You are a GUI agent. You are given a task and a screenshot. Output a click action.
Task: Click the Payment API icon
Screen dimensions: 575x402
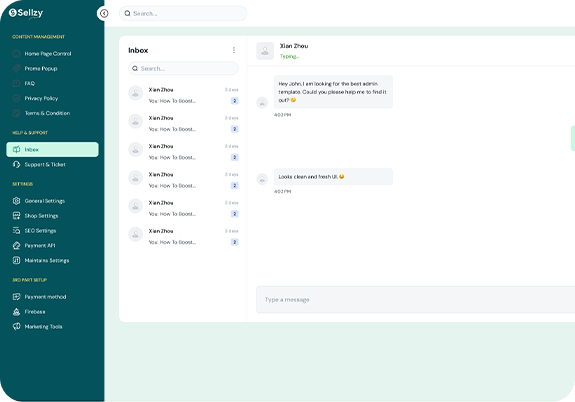pyautogui.click(x=17, y=245)
